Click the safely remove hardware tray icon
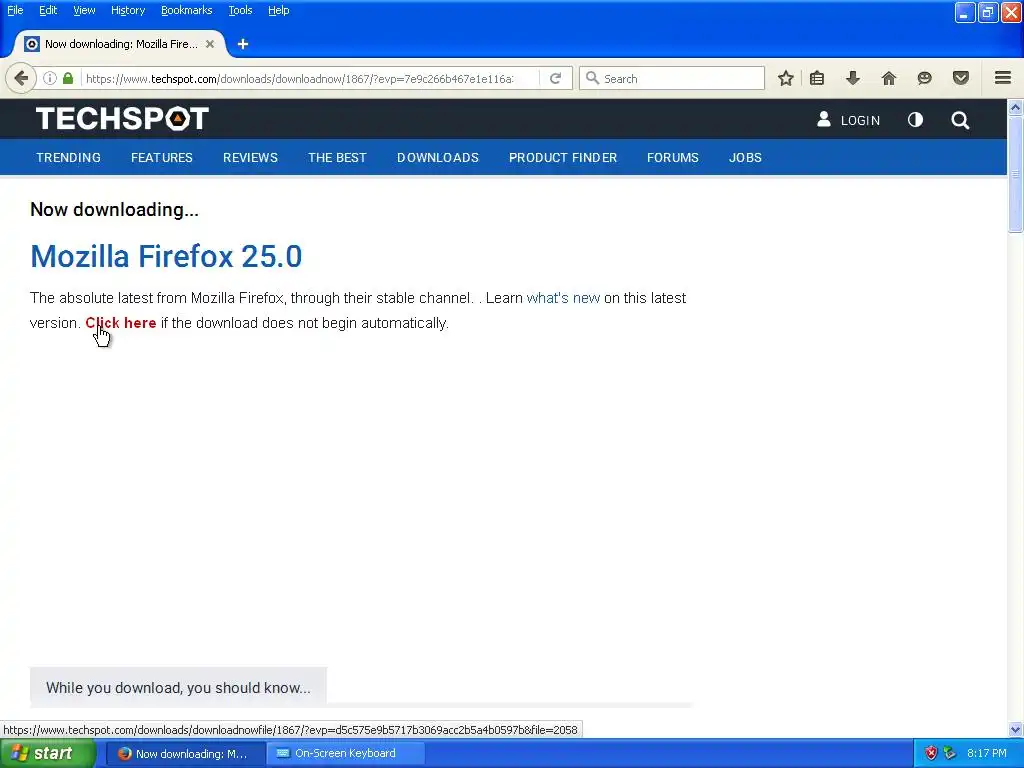The width and height of the screenshot is (1024, 768). pos(950,753)
